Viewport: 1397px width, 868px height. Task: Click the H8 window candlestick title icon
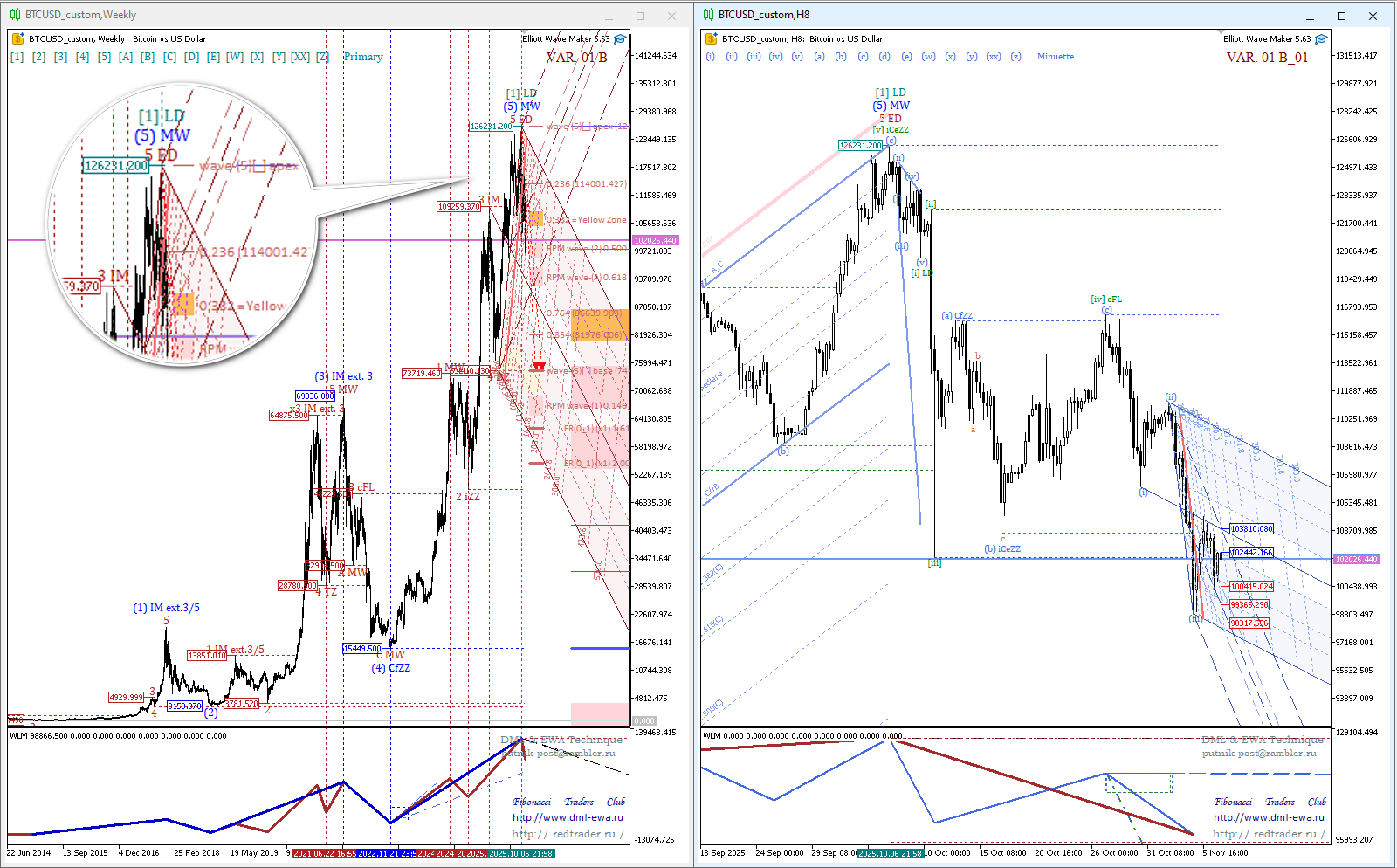709,15
